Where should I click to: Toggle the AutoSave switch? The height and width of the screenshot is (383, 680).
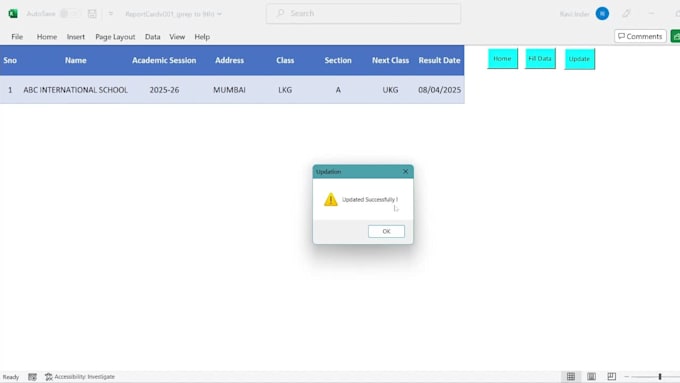tap(69, 13)
